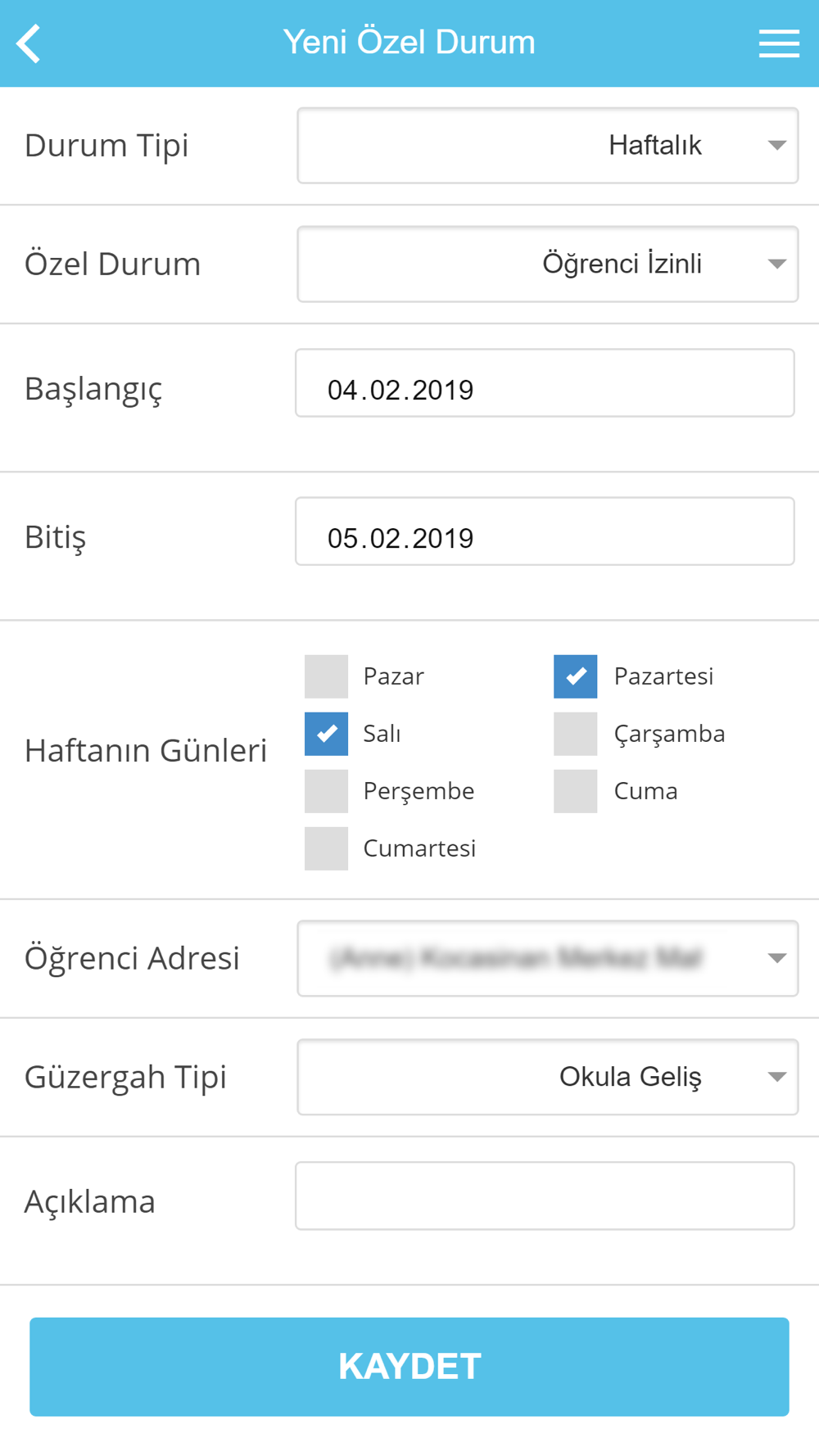Expand the Durum Tipi dropdown arrow
Image resolution: width=819 pixels, height=1456 pixels.
tap(777, 146)
